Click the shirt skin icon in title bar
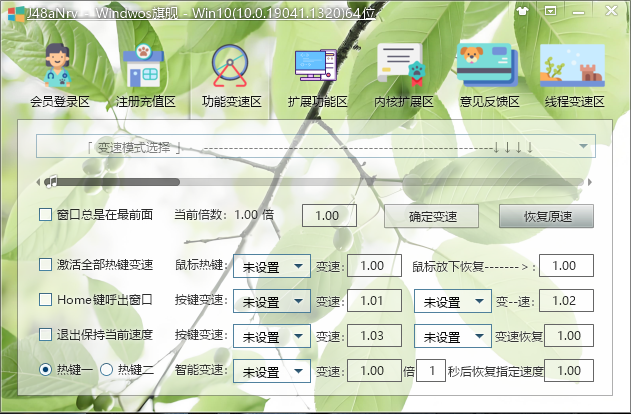The height and width of the screenshot is (414, 631). click(x=521, y=11)
